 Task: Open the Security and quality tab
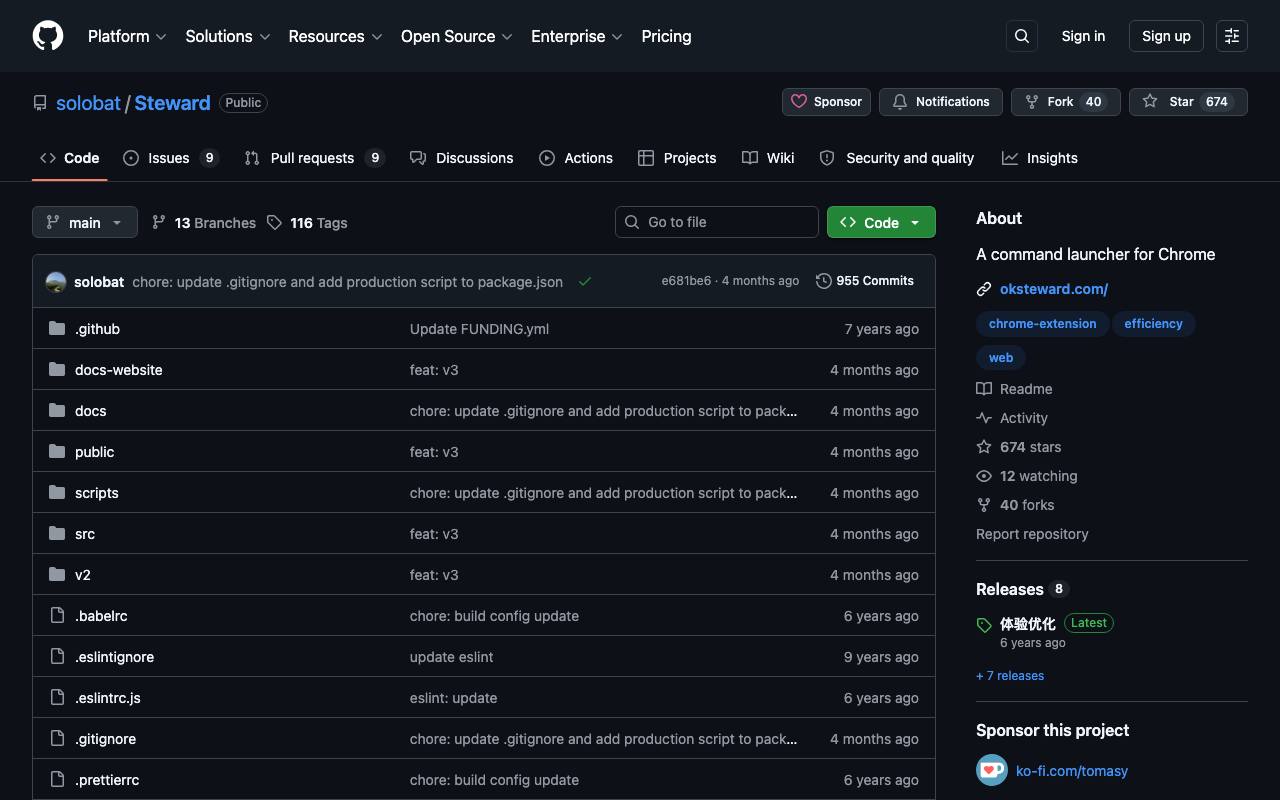click(896, 158)
